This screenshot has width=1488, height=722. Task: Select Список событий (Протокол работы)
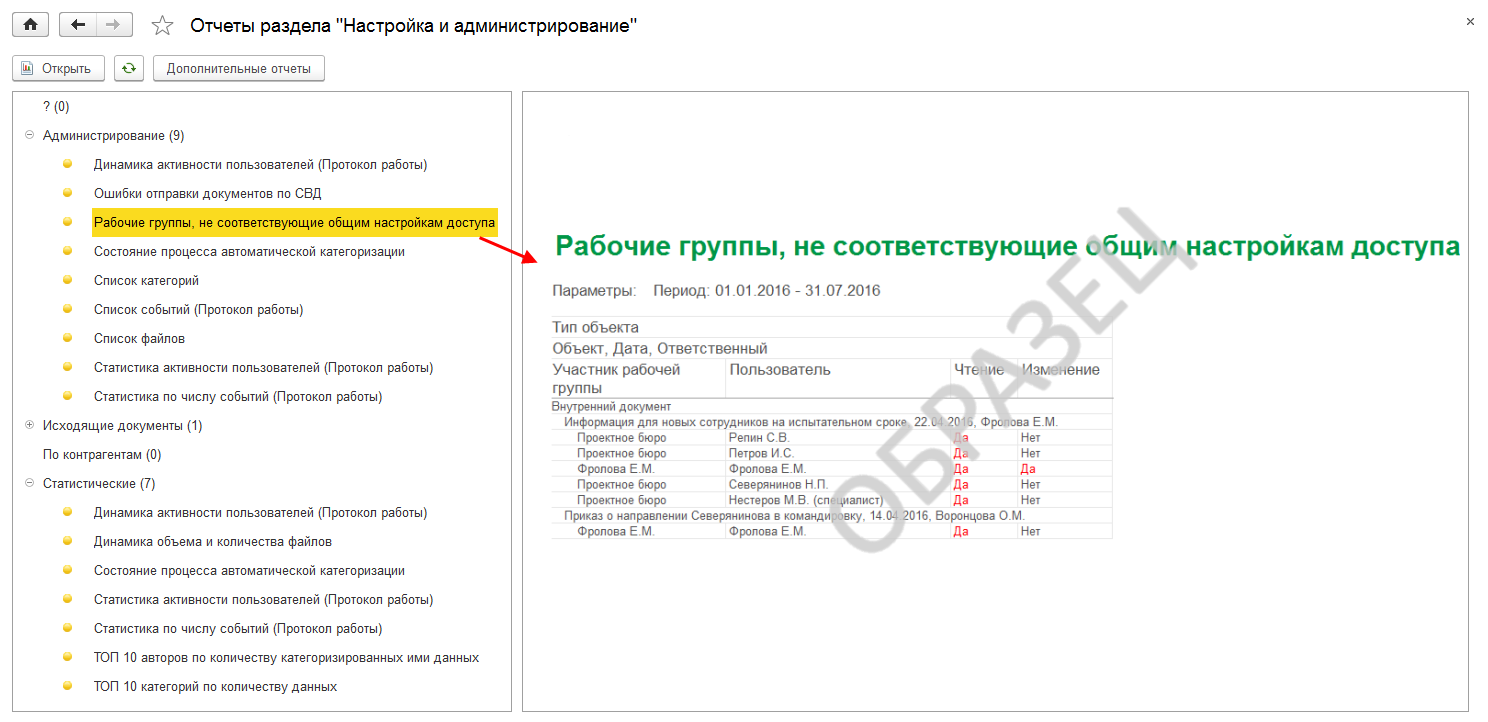(x=198, y=309)
